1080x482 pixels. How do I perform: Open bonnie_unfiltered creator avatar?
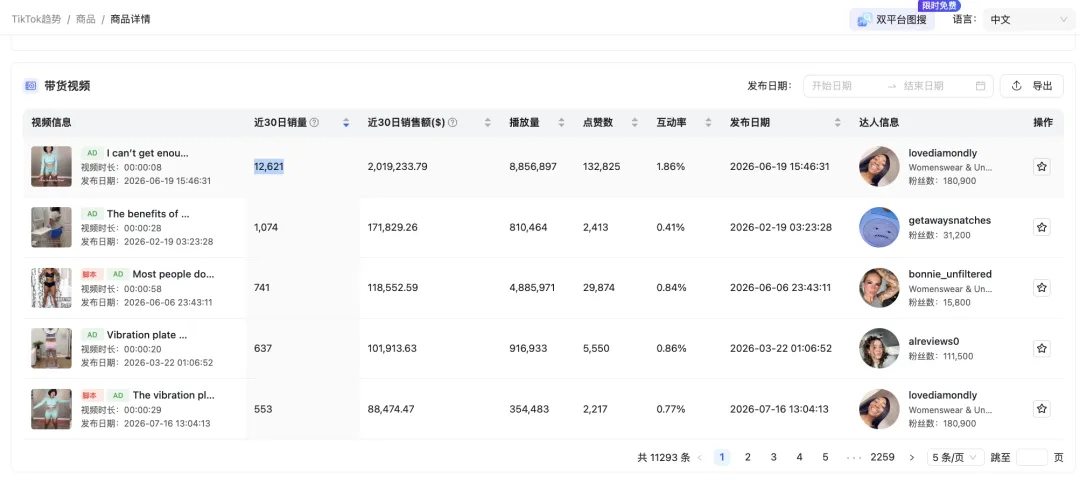point(879,288)
